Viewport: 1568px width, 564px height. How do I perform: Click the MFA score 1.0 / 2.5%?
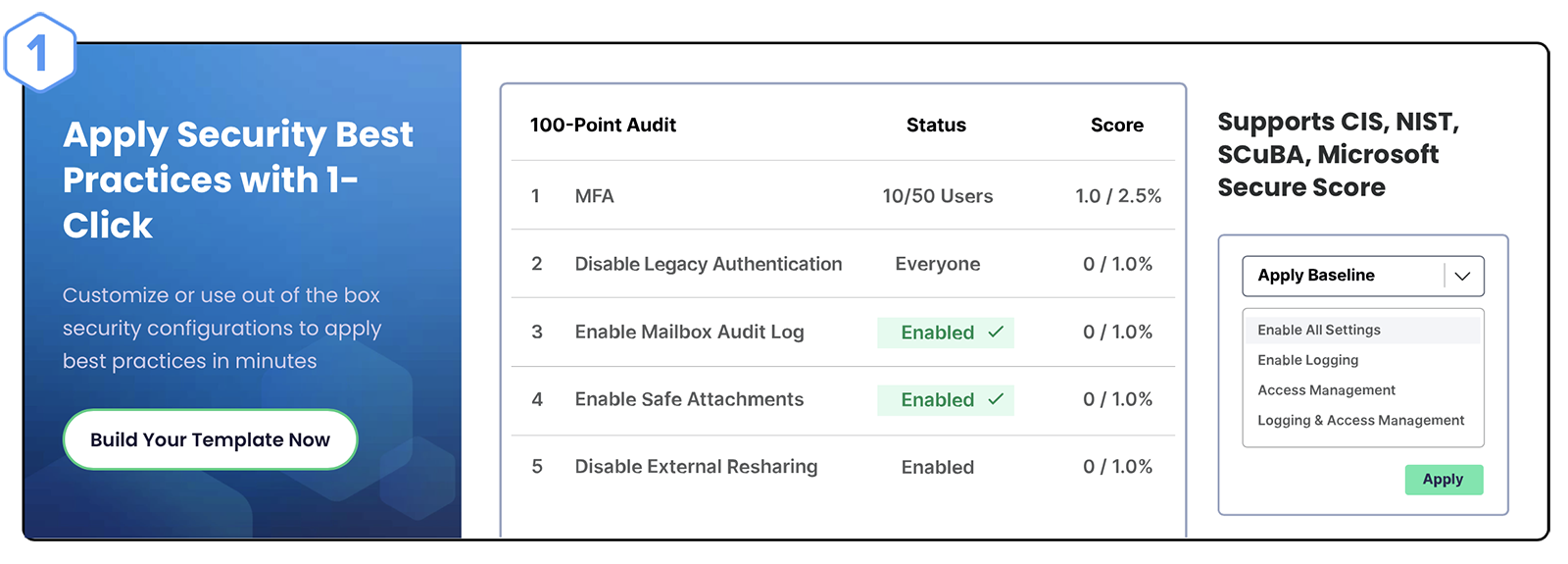(1117, 196)
